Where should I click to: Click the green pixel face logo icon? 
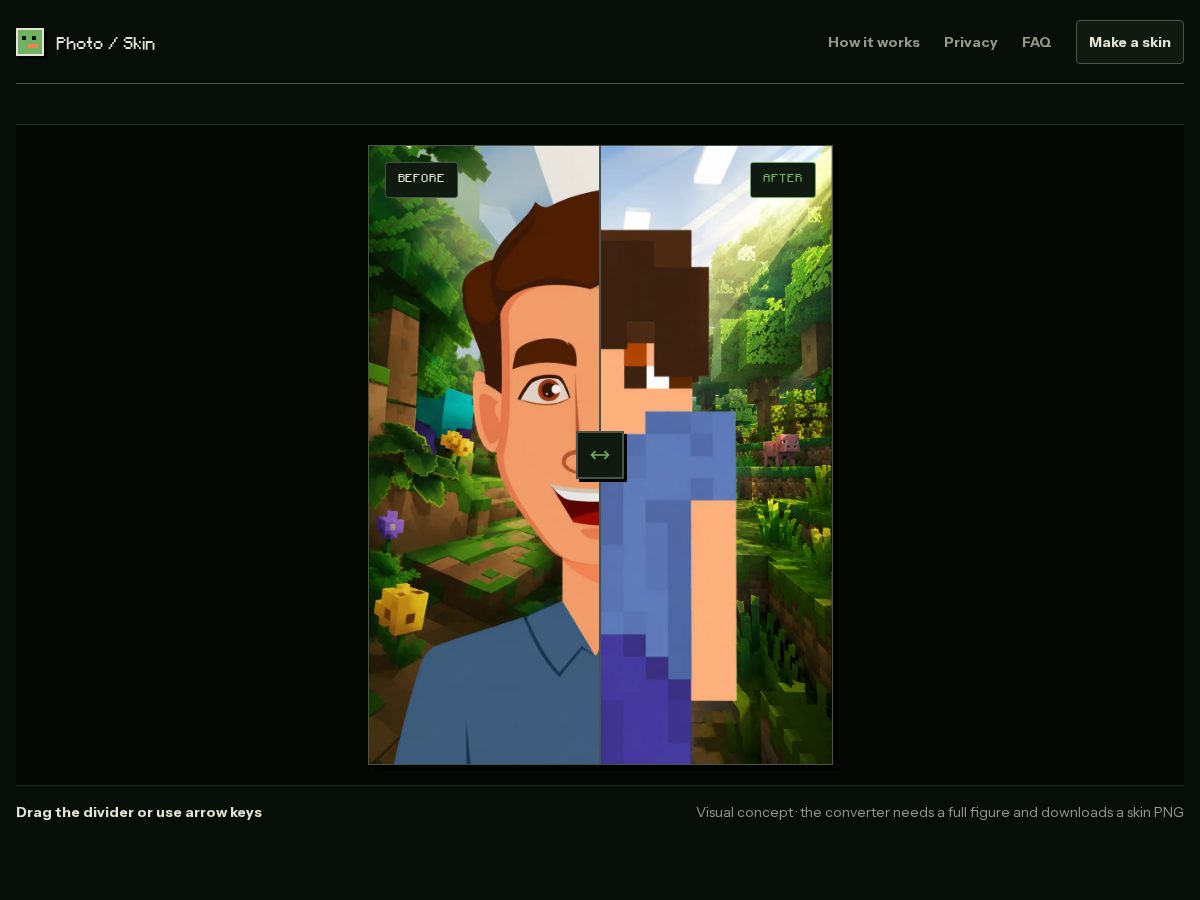click(x=30, y=42)
